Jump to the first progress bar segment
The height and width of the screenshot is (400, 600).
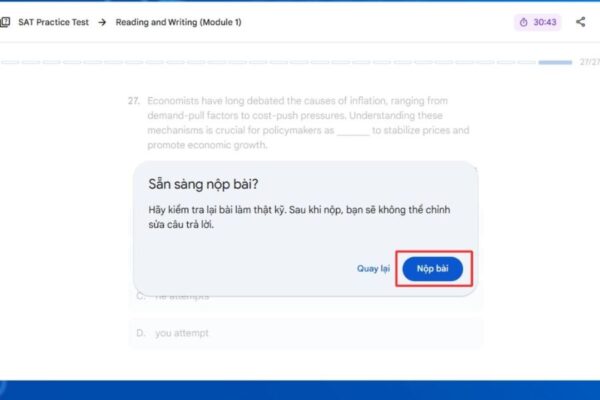10,62
